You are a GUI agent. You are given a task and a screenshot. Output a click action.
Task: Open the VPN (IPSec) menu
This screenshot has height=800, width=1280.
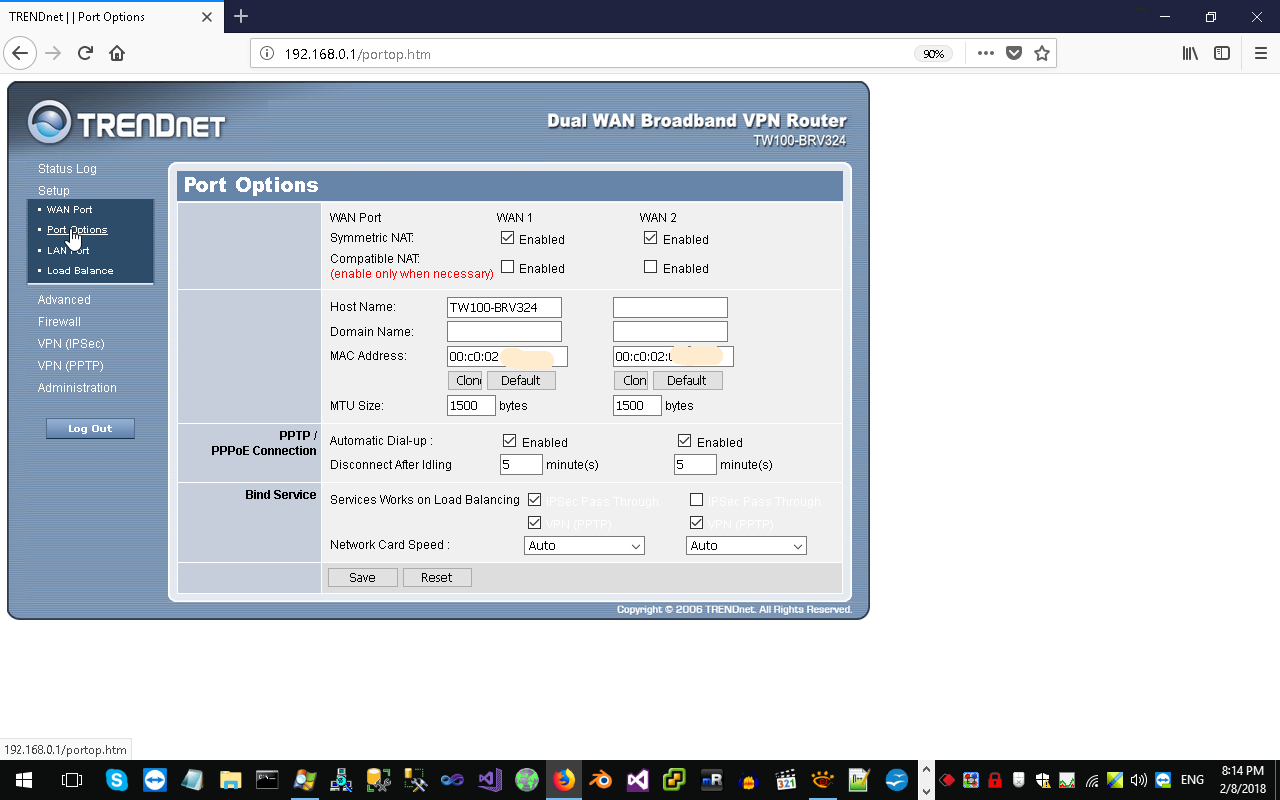tap(71, 344)
